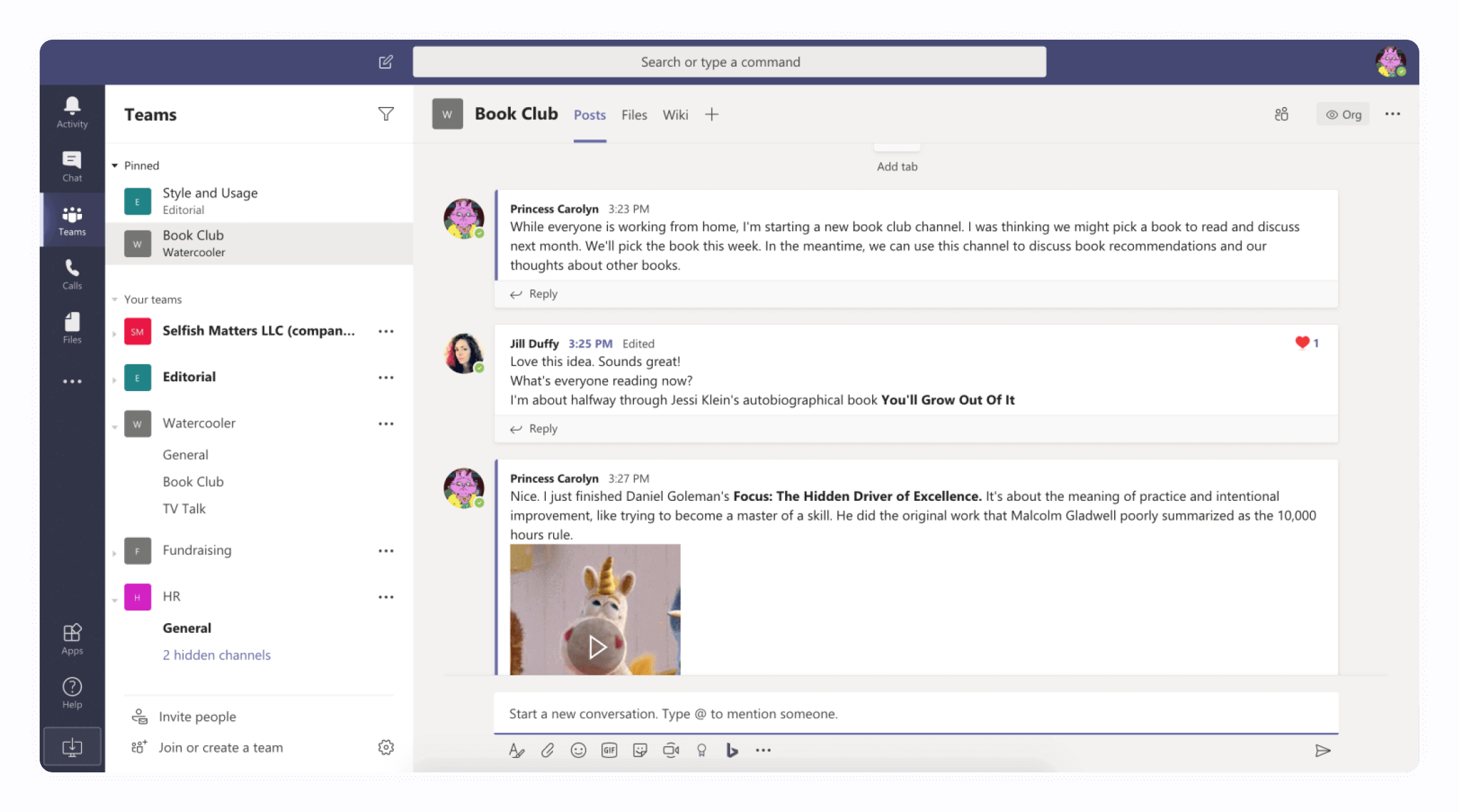1459x812 pixels.
Task: Click the Start a new conversation box
Action: [x=916, y=714]
